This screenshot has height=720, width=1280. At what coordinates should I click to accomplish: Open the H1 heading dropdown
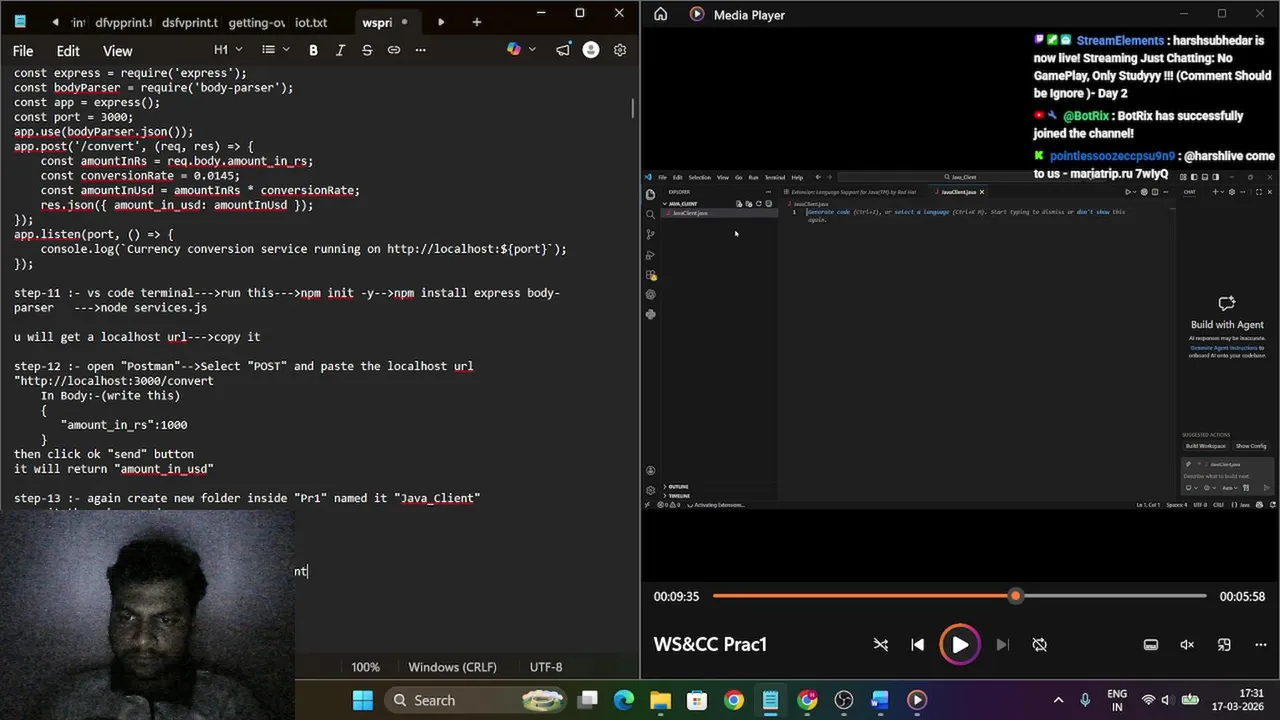point(228,50)
